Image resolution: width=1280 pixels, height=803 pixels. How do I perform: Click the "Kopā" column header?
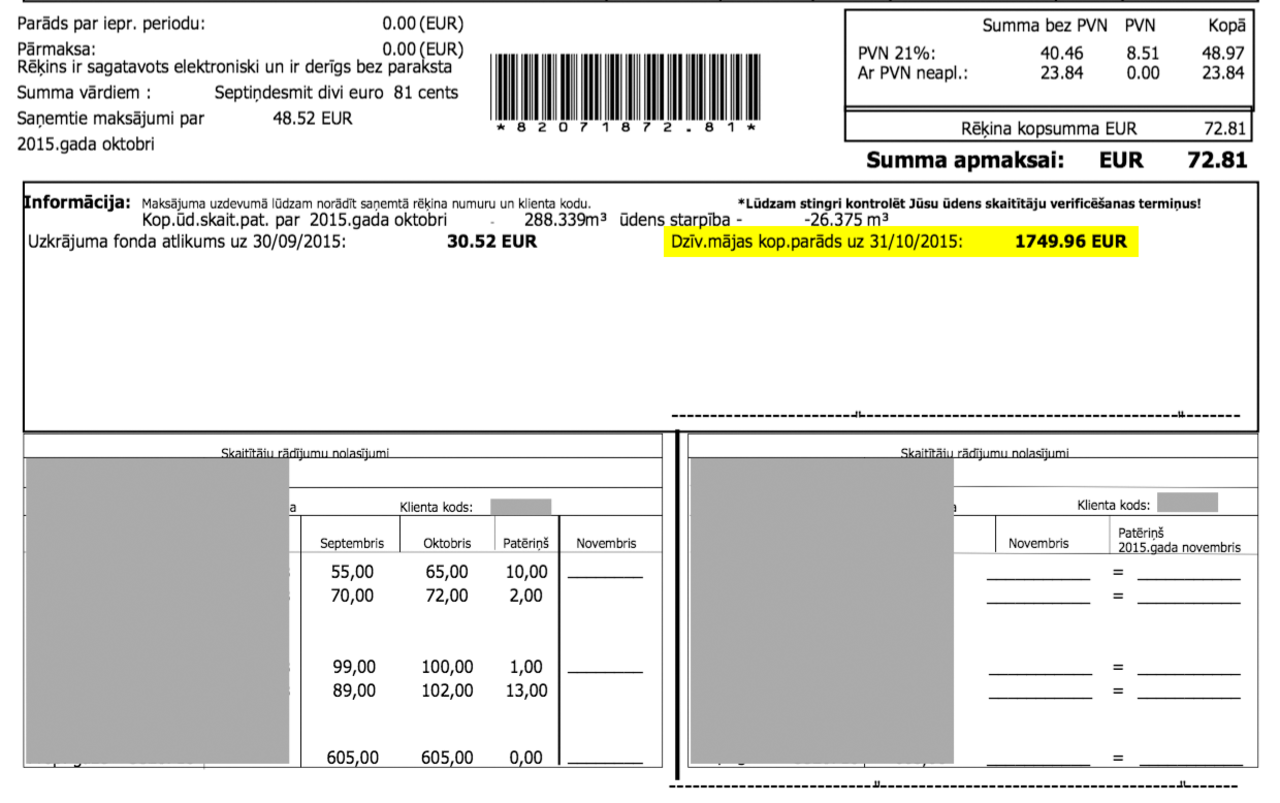pos(1225,28)
